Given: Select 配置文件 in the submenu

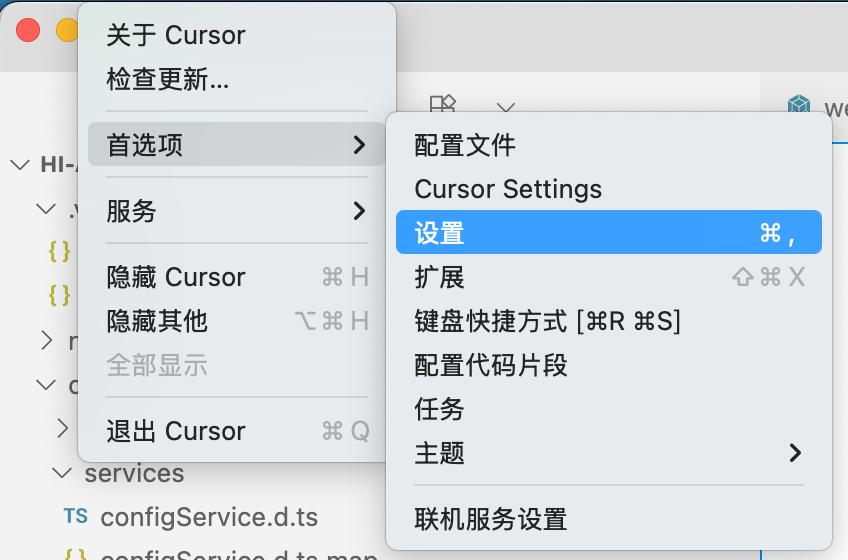Looking at the screenshot, I should click(465, 145).
